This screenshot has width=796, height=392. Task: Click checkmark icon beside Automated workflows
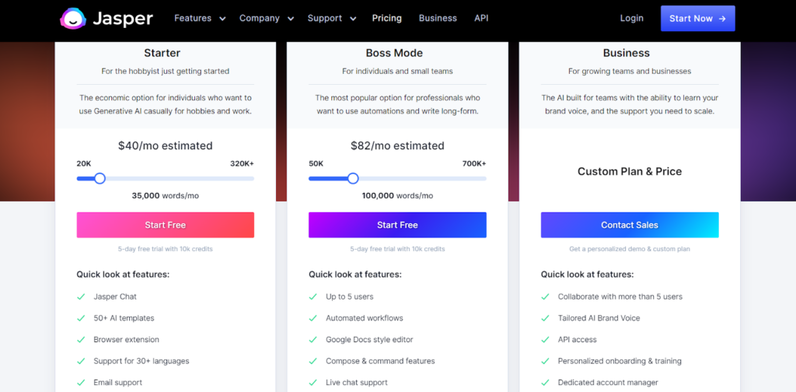point(313,318)
